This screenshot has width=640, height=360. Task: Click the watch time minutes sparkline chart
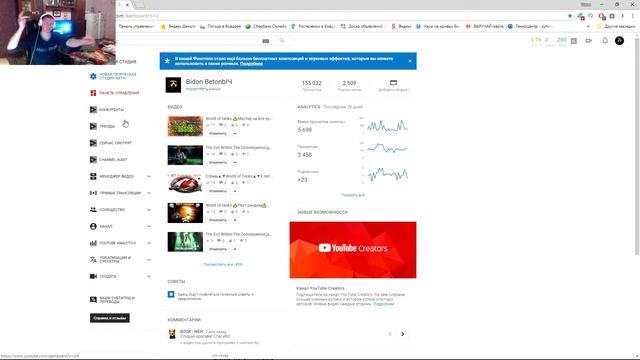387,125
